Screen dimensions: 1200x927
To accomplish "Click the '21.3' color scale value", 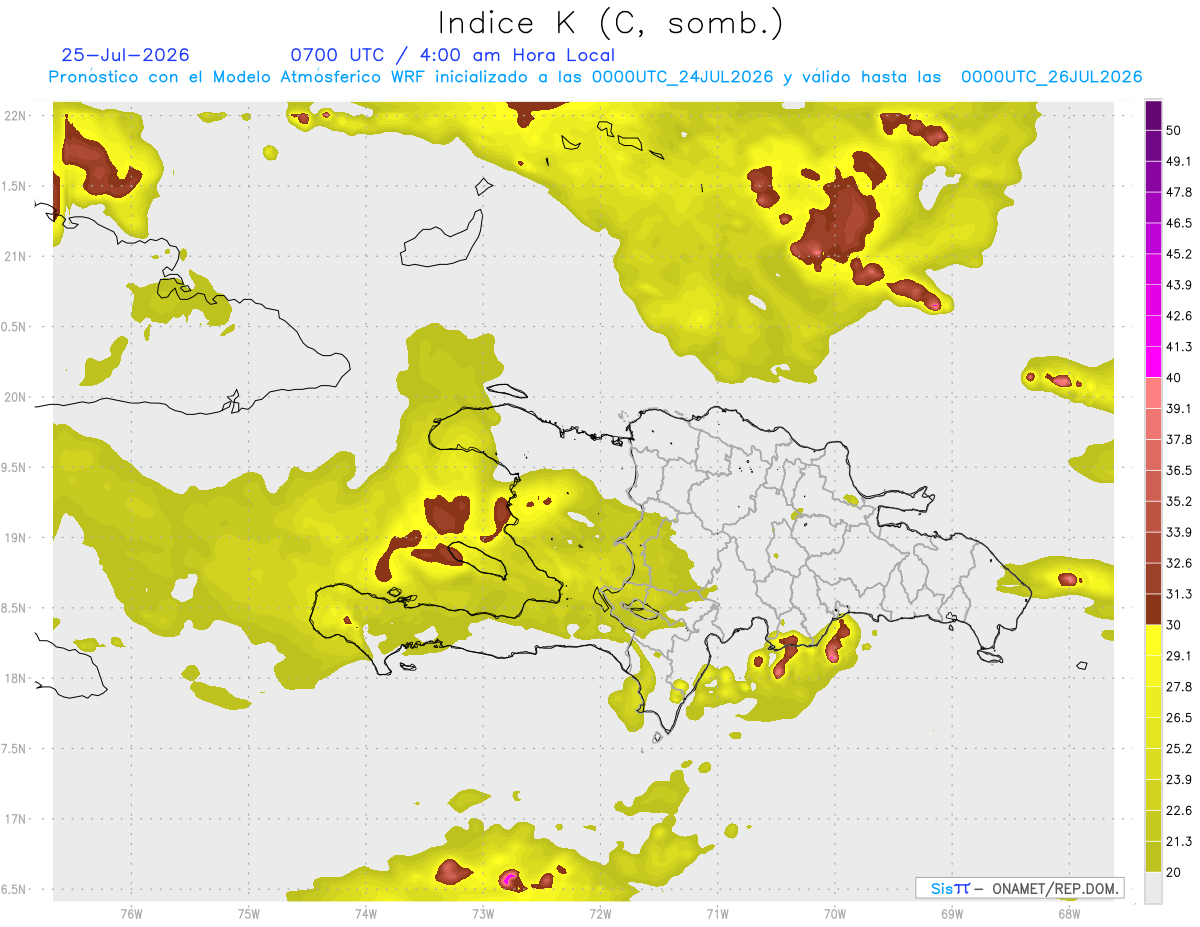I will coord(1179,841).
